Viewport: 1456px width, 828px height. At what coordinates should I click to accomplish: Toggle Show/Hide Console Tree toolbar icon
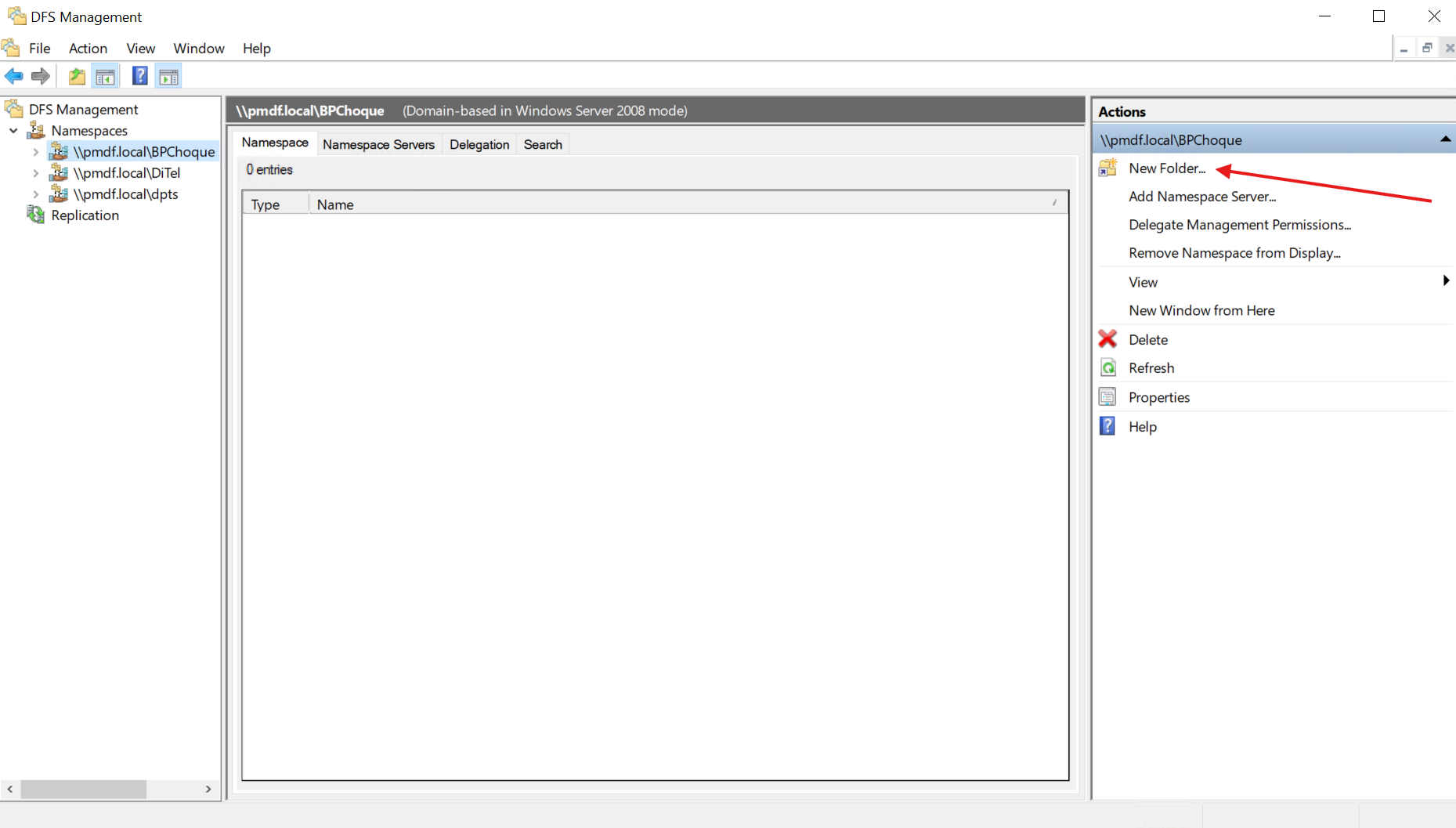click(105, 76)
